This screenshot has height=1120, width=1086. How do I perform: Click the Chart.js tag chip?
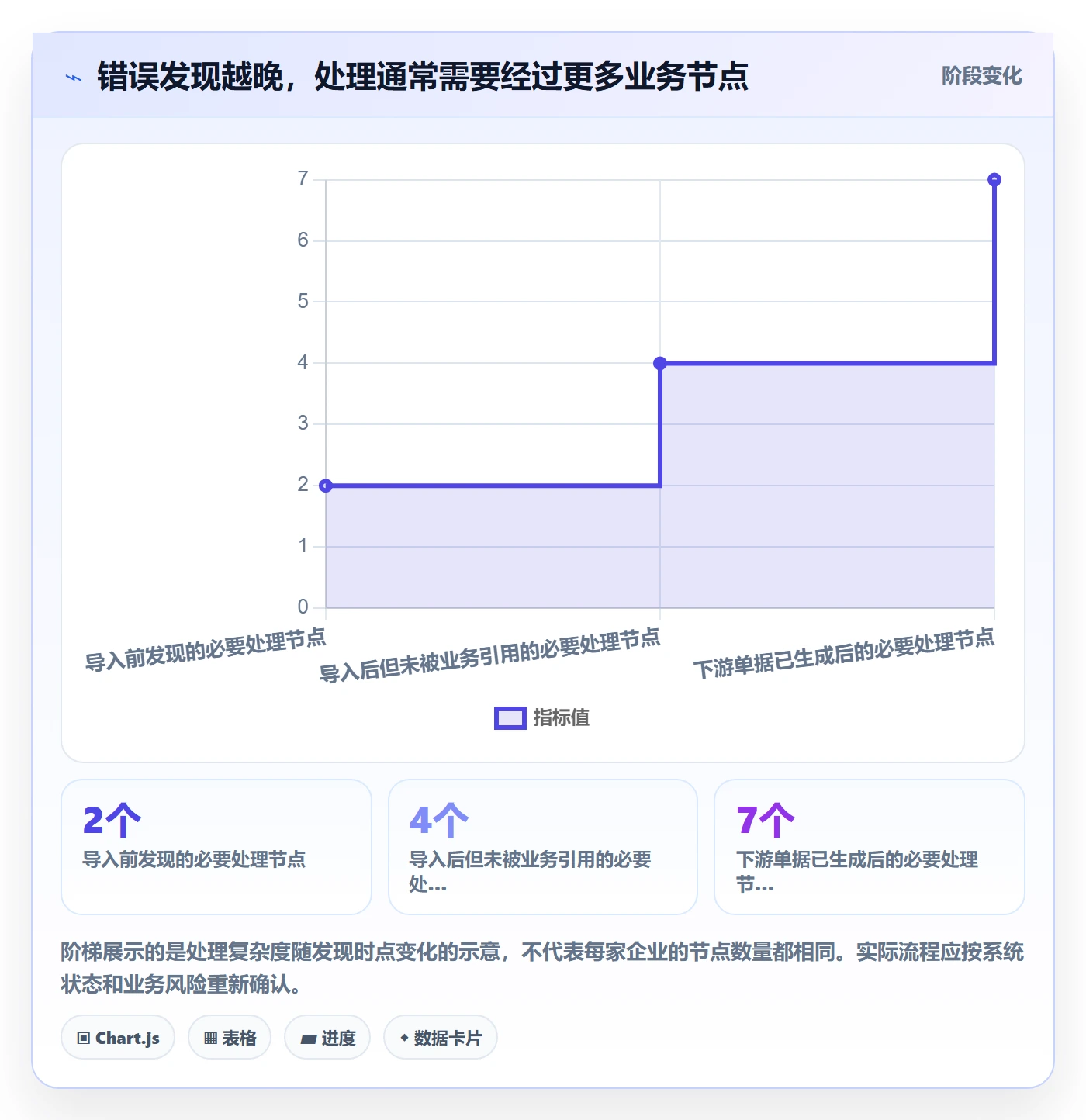pos(118,1038)
